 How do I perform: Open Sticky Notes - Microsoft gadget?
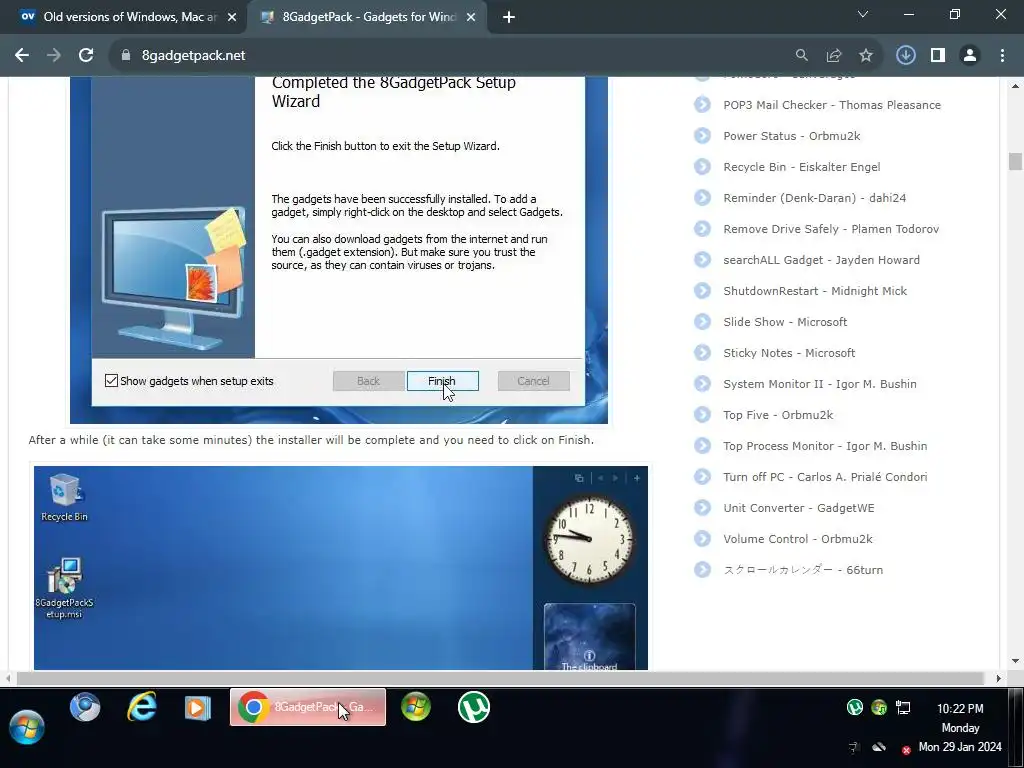pos(789,353)
